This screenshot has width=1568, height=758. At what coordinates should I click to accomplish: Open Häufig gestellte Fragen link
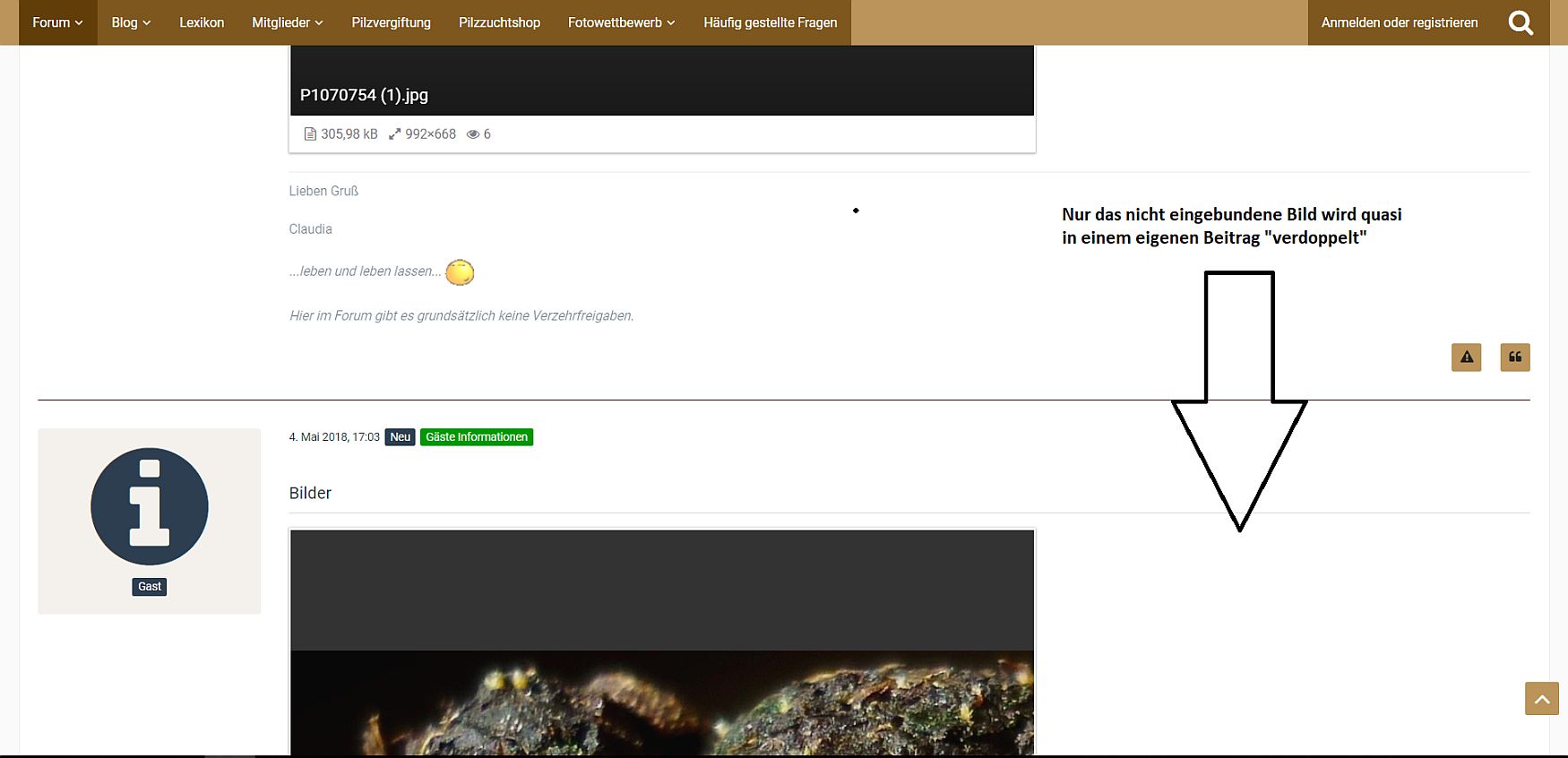pos(770,22)
